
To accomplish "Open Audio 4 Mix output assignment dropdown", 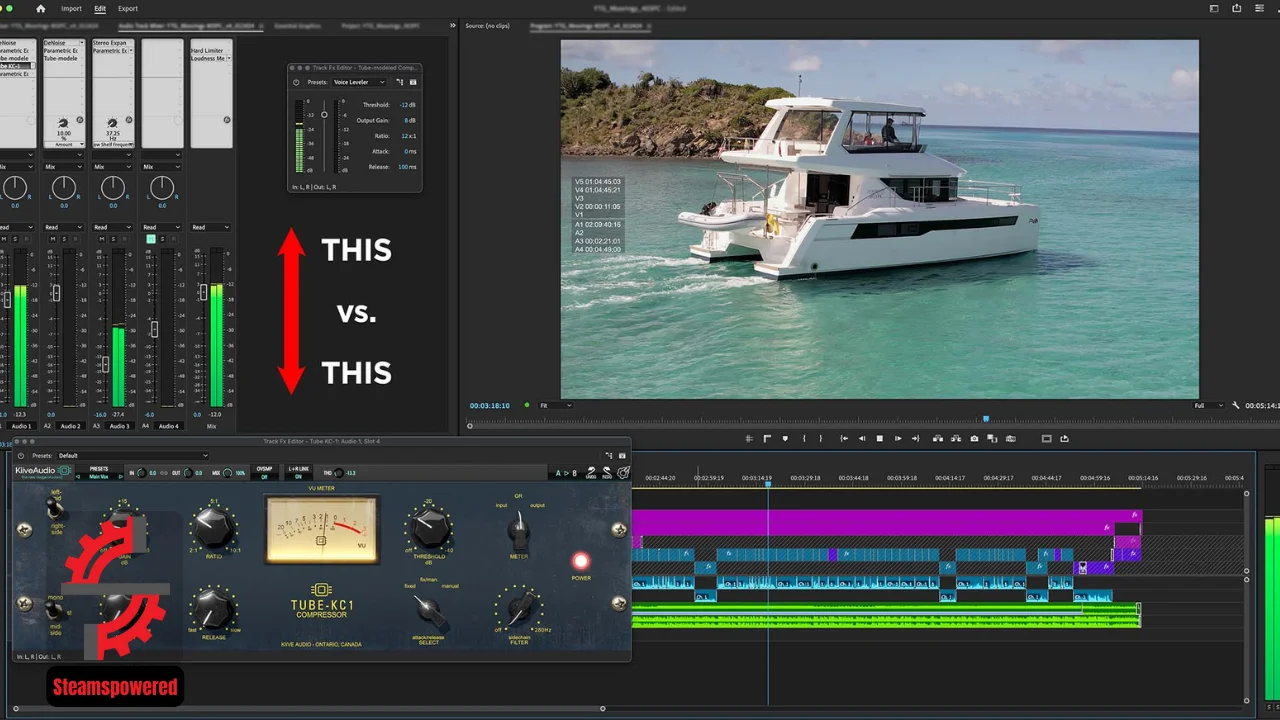I will click(x=162, y=167).
